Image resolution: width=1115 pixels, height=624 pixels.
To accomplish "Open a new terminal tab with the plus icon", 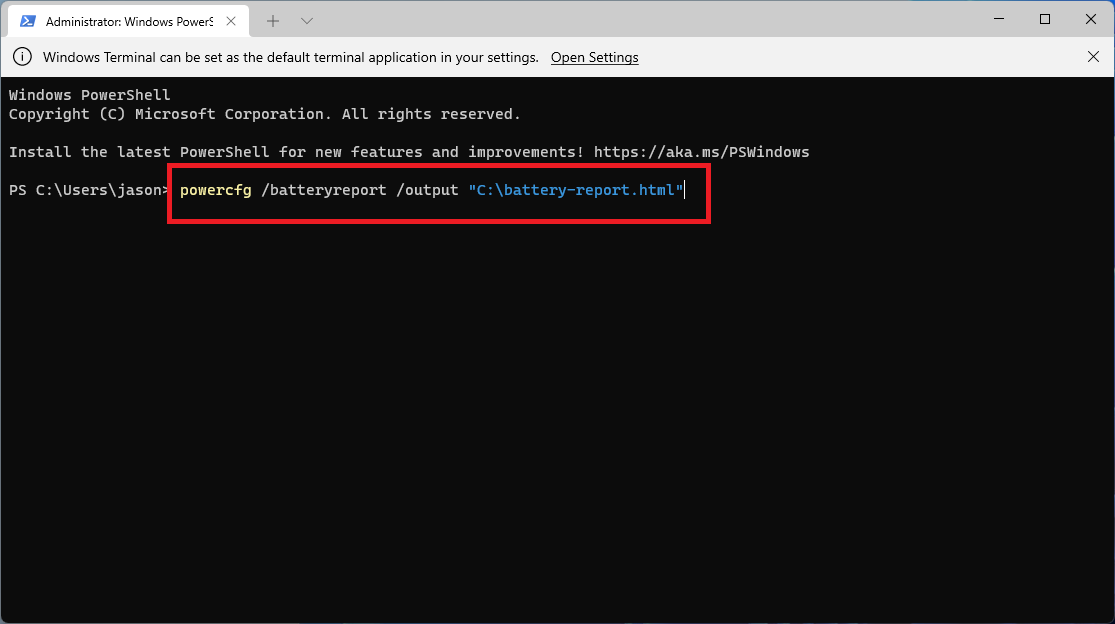I will [x=272, y=19].
